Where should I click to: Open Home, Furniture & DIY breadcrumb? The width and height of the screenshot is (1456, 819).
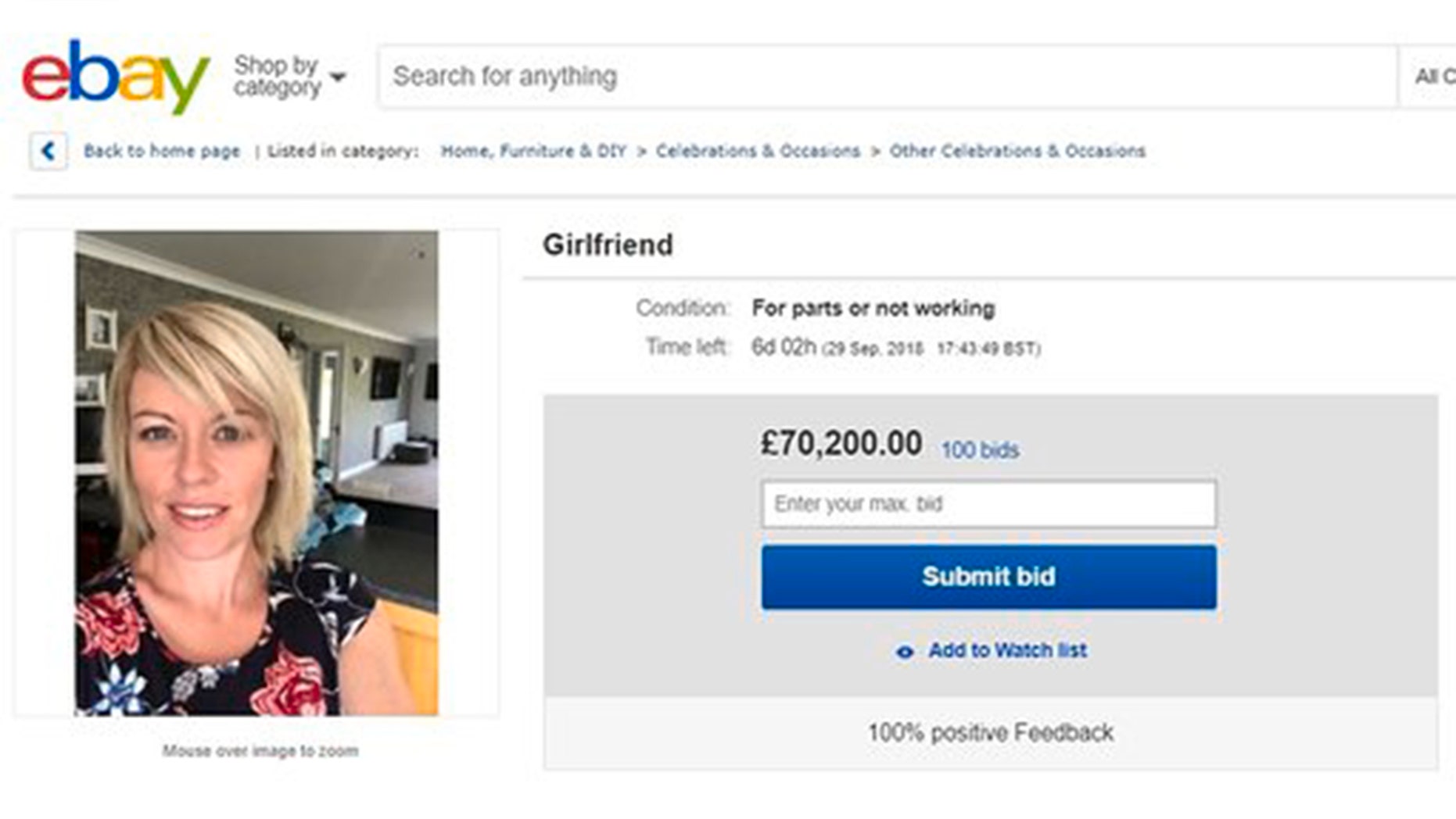tap(533, 151)
